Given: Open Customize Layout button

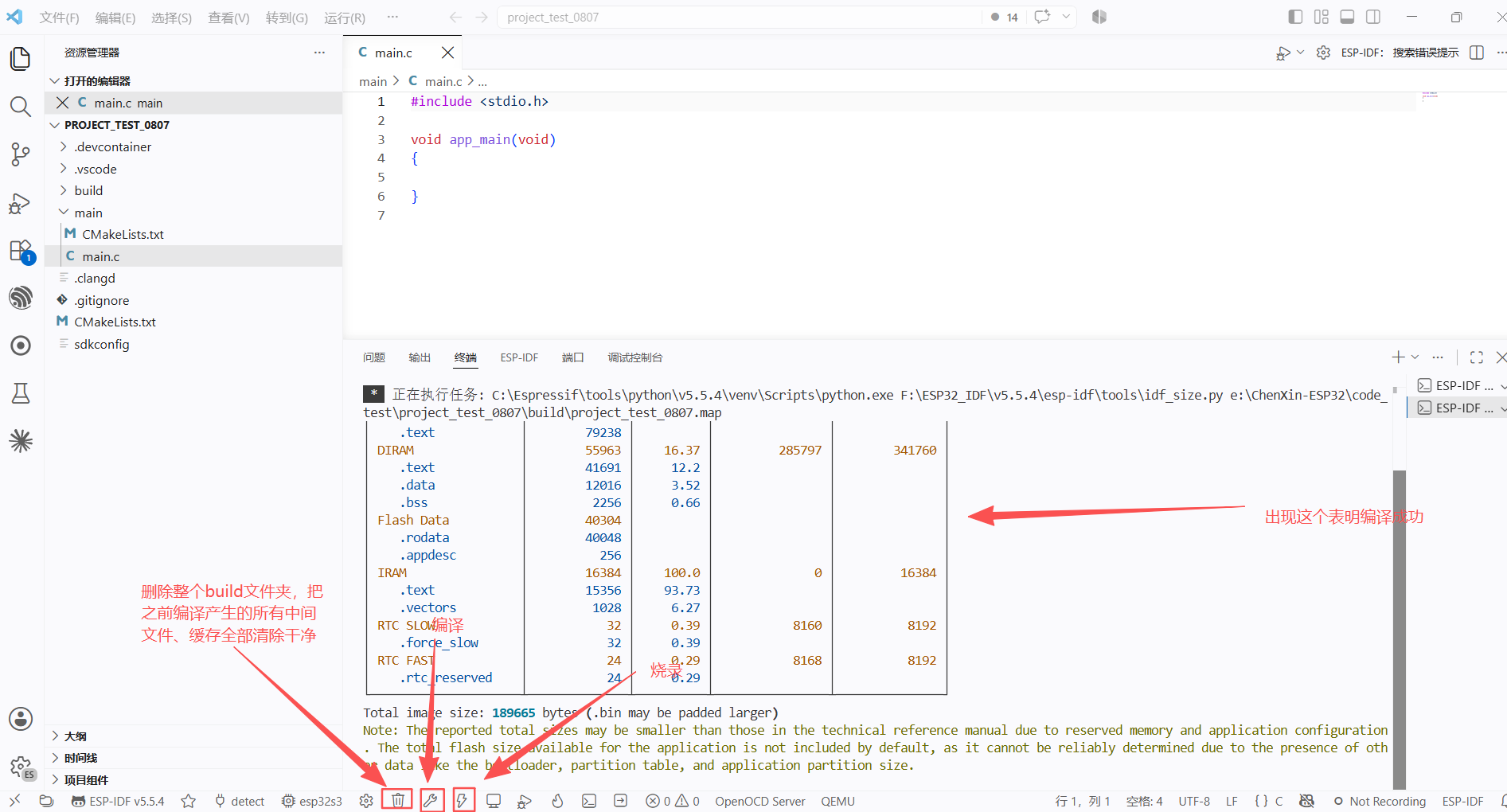Looking at the screenshot, I should (1322, 17).
